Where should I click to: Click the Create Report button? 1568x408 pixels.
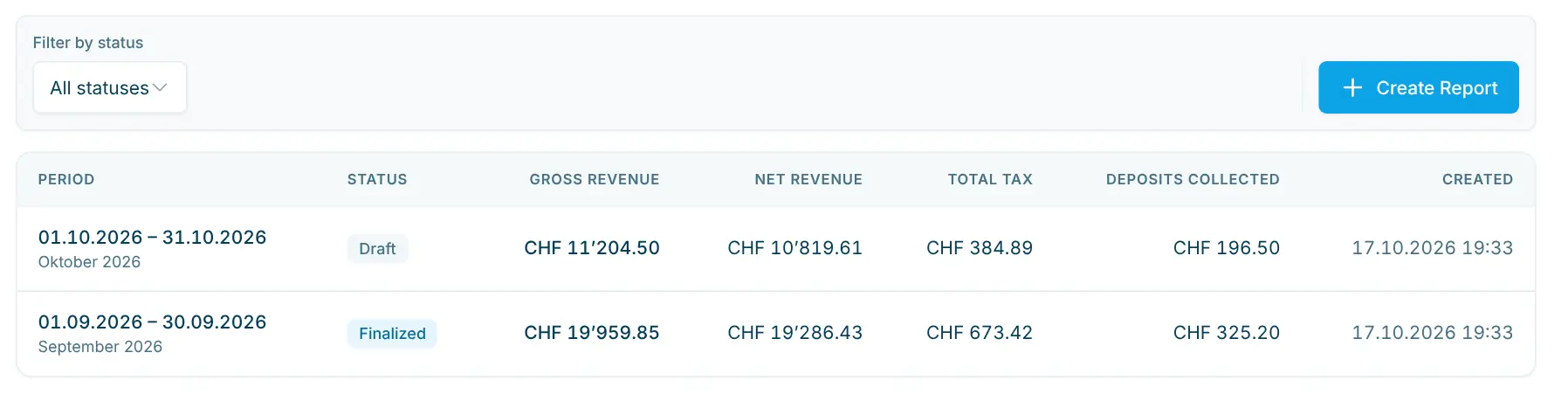(1418, 87)
